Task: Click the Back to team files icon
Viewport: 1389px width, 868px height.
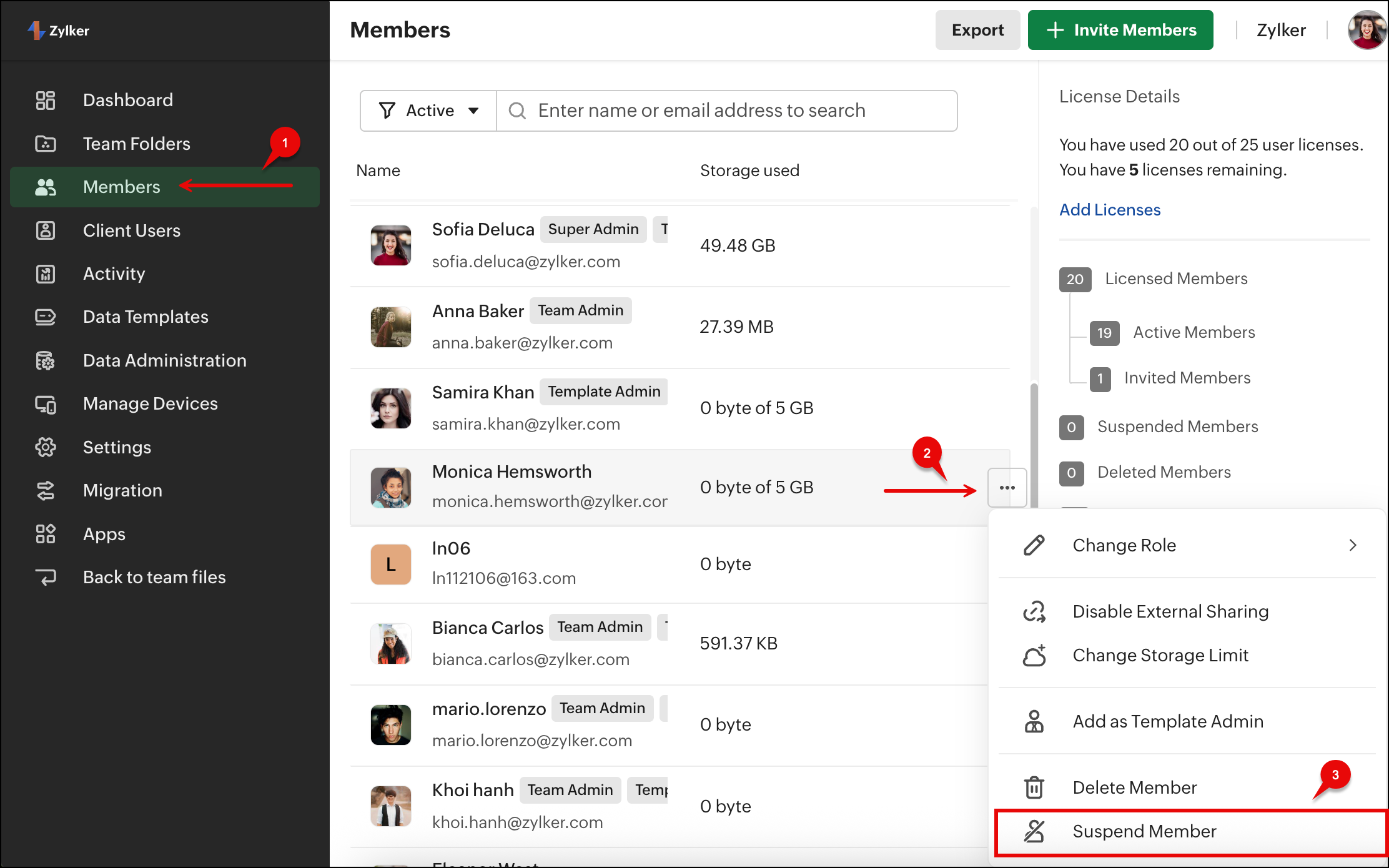Action: [x=45, y=577]
